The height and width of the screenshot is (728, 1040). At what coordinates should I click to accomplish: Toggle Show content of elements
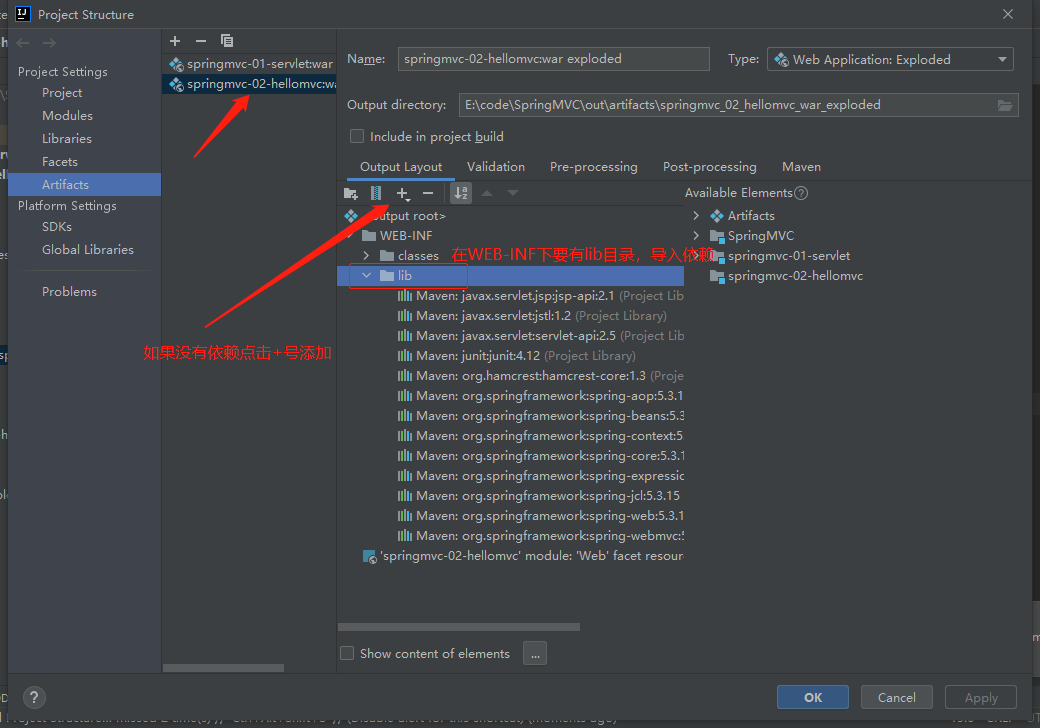347,654
